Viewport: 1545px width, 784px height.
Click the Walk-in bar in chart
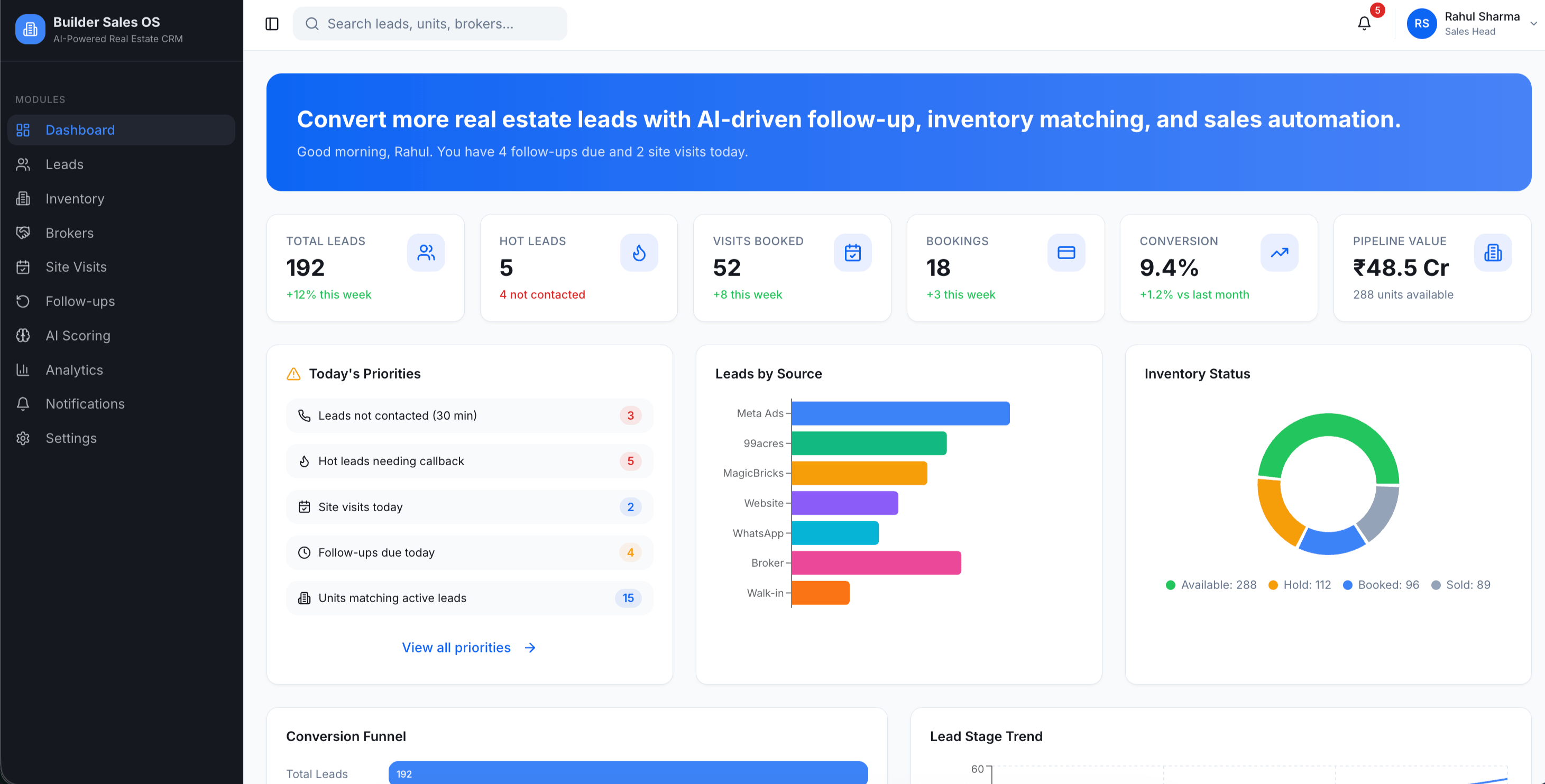click(x=821, y=593)
